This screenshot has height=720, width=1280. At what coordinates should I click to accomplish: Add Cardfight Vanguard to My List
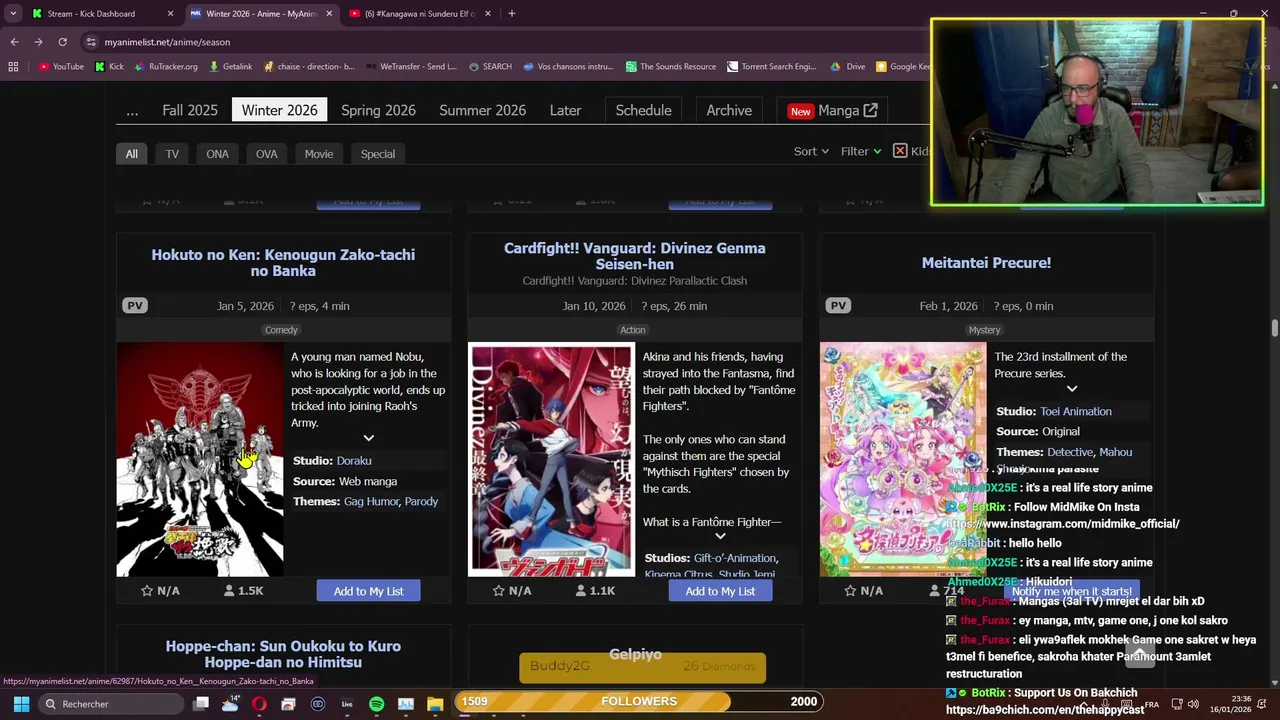[720, 591]
